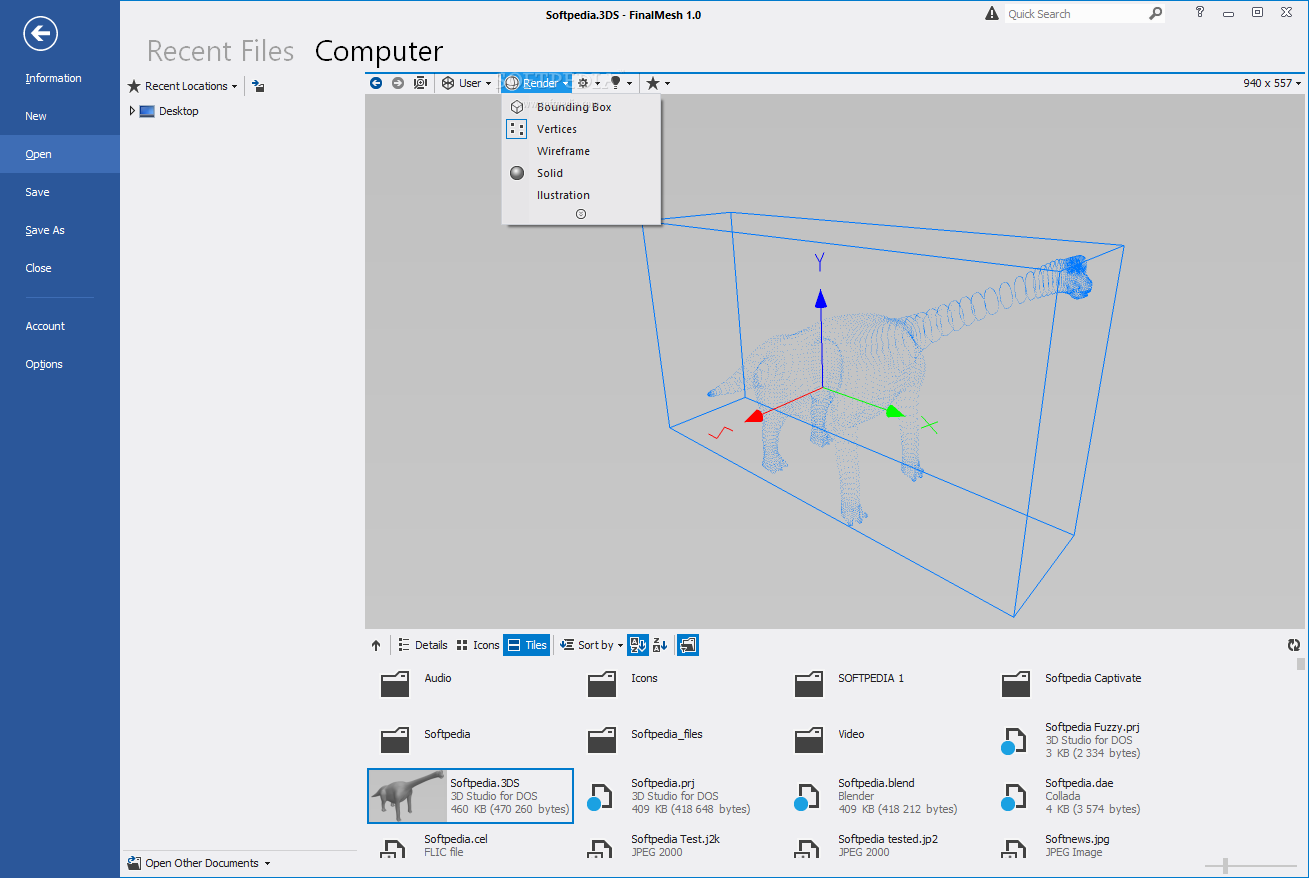Click into the Quick Search field

1074,14
